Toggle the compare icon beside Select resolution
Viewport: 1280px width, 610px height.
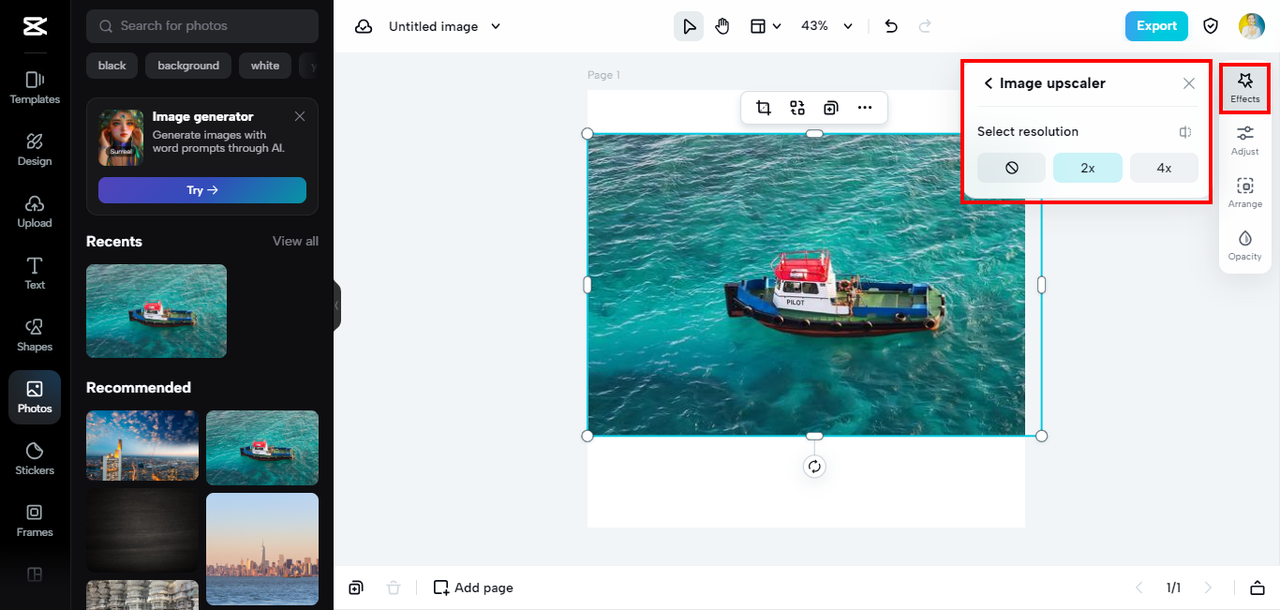pos(1185,132)
